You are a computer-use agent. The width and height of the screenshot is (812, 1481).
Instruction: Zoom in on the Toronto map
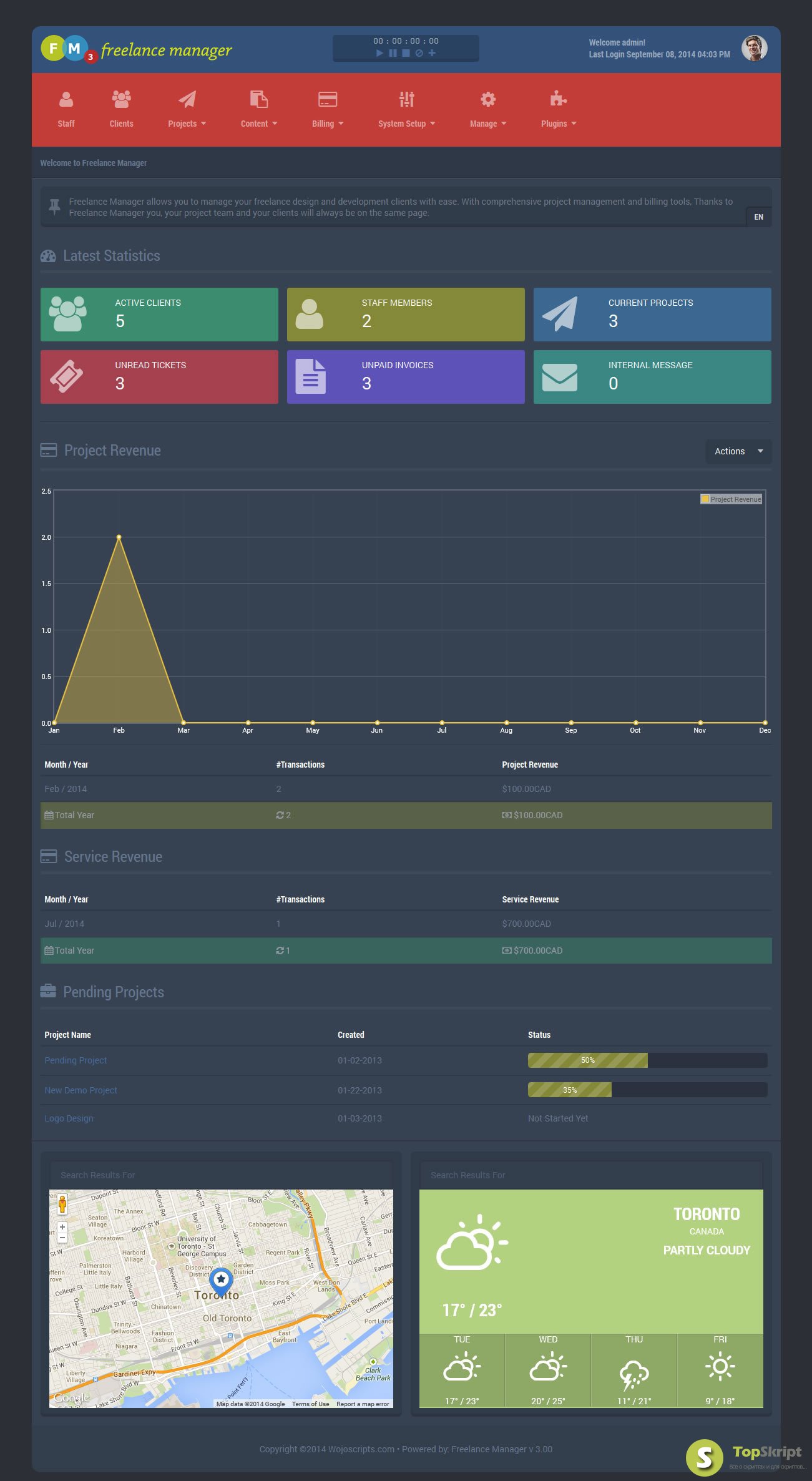tap(62, 1227)
